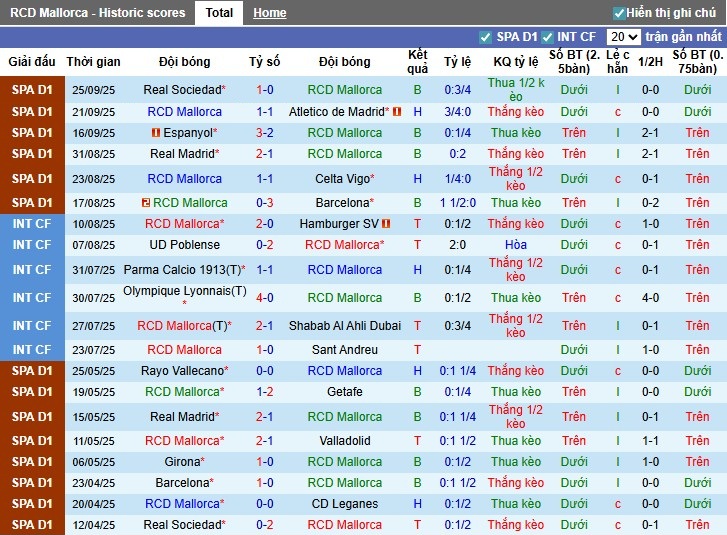Image resolution: width=727 pixels, height=535 pixels.
Task: Open the Celta Vigo team link
Action: point(342,179)
